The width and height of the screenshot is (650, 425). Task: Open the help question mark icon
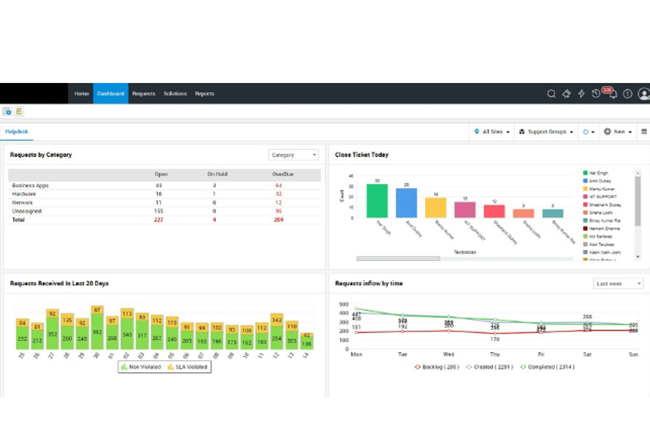tap(627, 94)
